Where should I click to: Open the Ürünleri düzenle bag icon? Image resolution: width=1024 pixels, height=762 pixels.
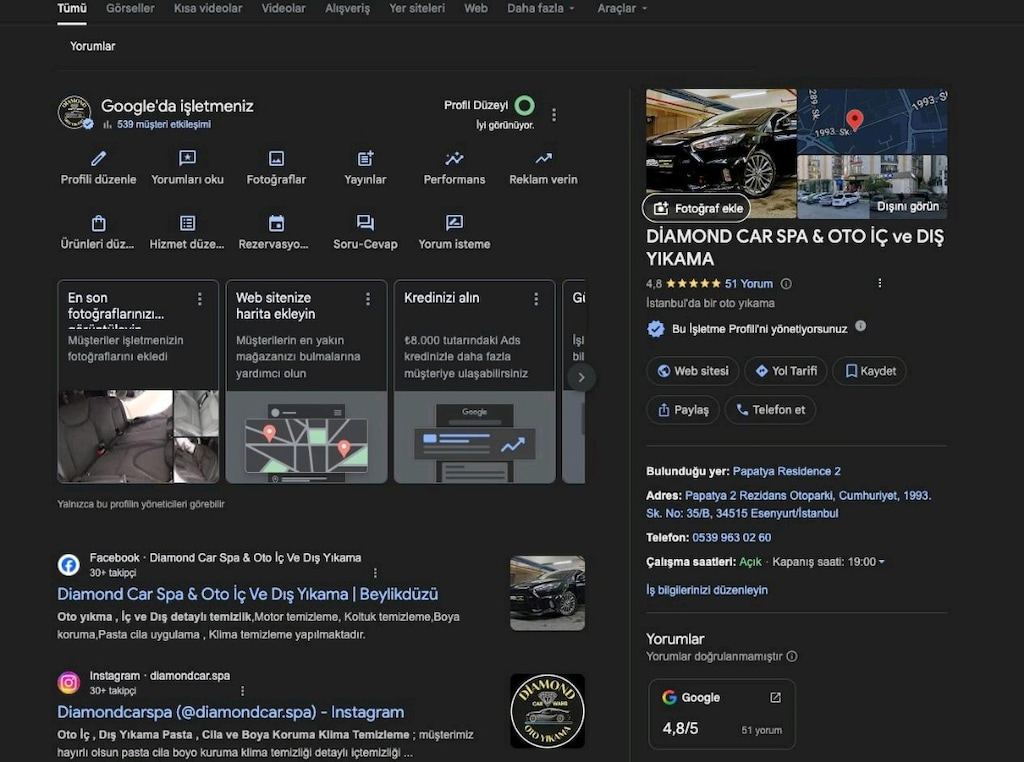point(99,223)
